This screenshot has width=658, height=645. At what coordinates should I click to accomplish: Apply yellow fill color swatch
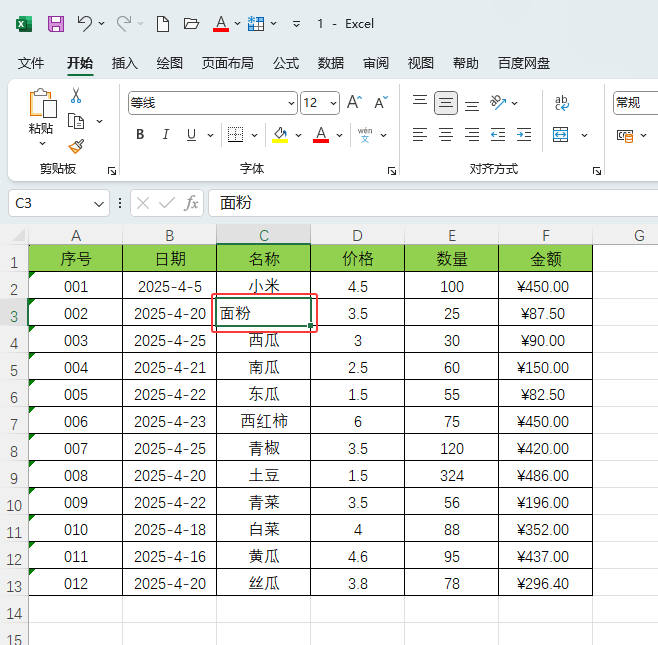(280, 135)
